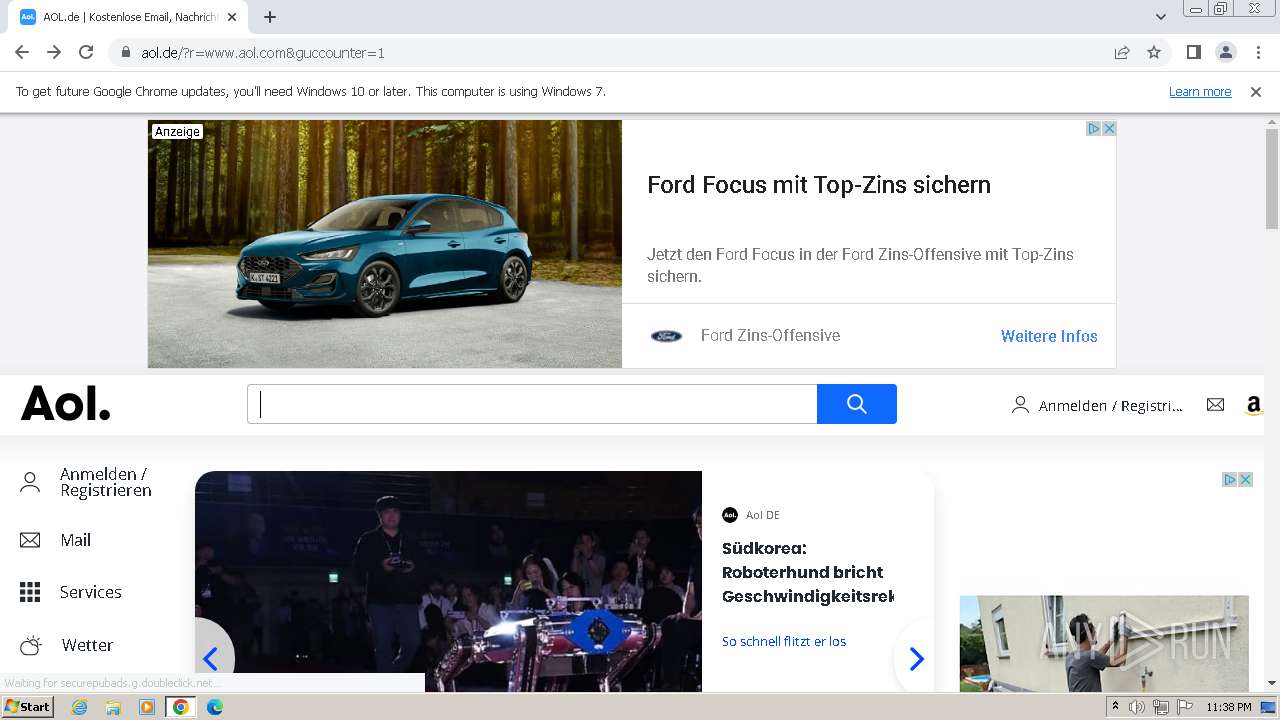Open new tab with plus button
Screen dimensions: 1280x720
(x=270, y=17)
